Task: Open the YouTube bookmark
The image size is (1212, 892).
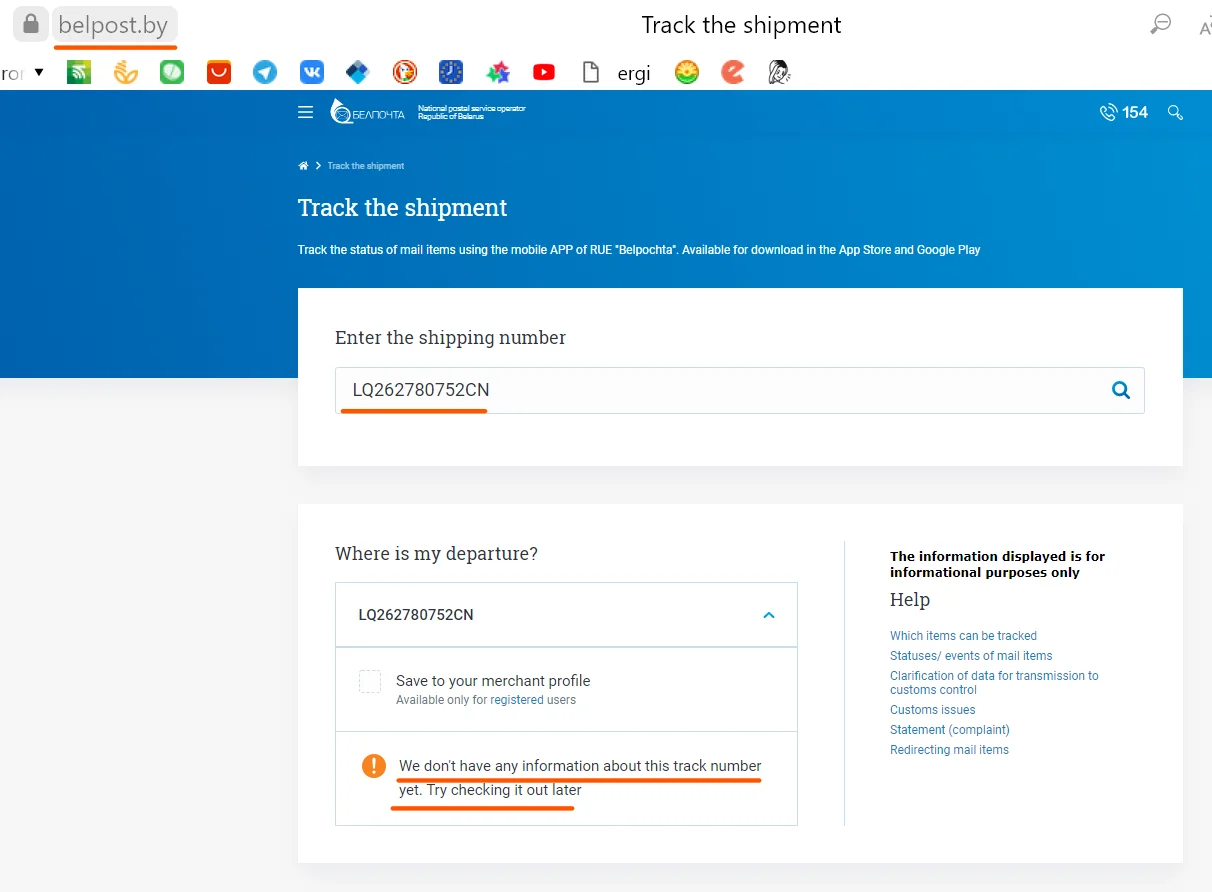Action: (544, 72)
